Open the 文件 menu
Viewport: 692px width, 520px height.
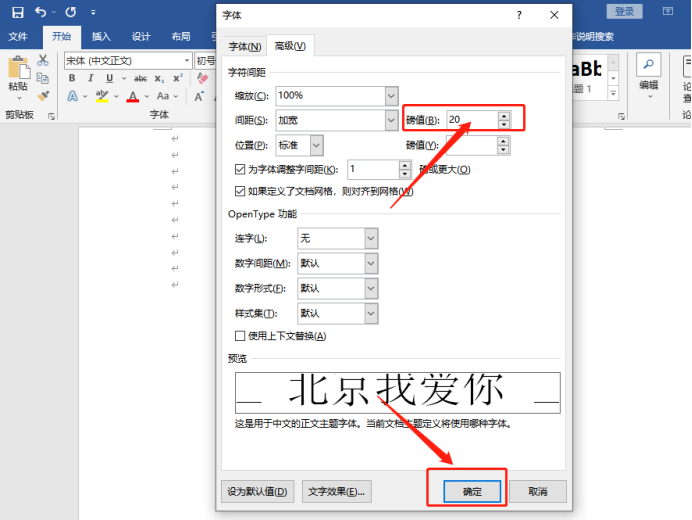click(18, 36)
